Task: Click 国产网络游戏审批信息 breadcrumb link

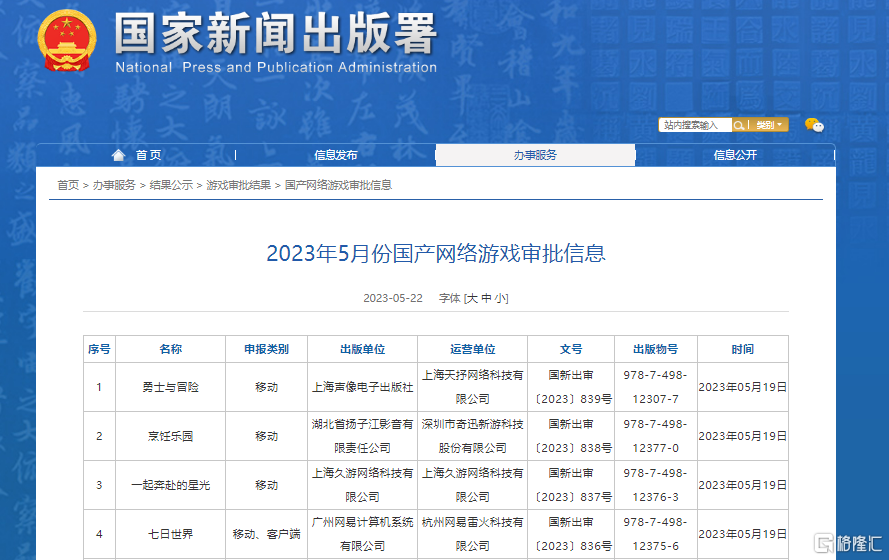Action: click(338, 185)
